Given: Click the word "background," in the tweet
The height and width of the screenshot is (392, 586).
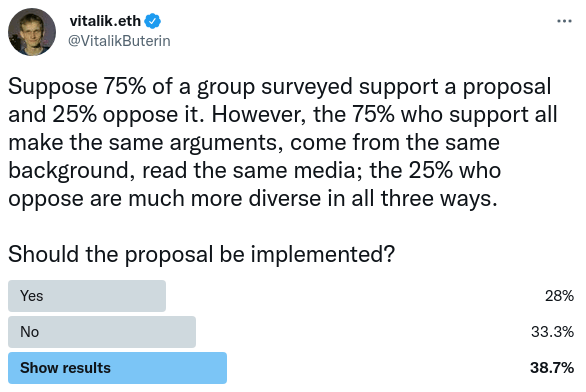Looking at the screenshot, I should click(72, 171).
